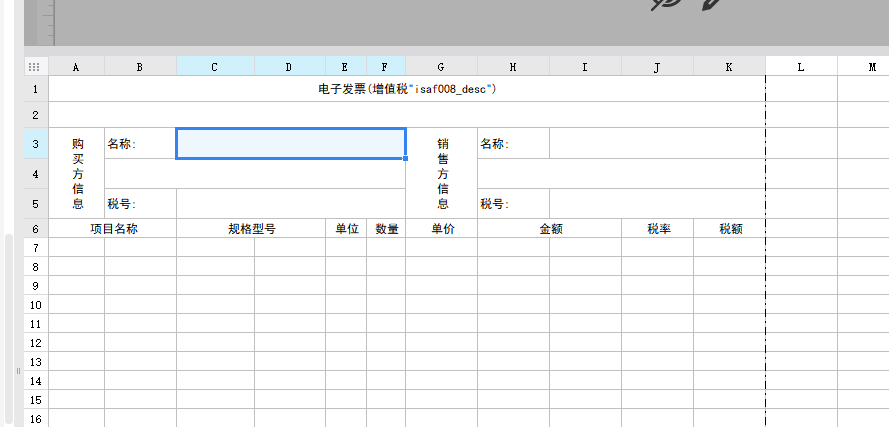Select column I header
Image resolution: width=889 pixels, height=427 pixels.
coord(585,67)
